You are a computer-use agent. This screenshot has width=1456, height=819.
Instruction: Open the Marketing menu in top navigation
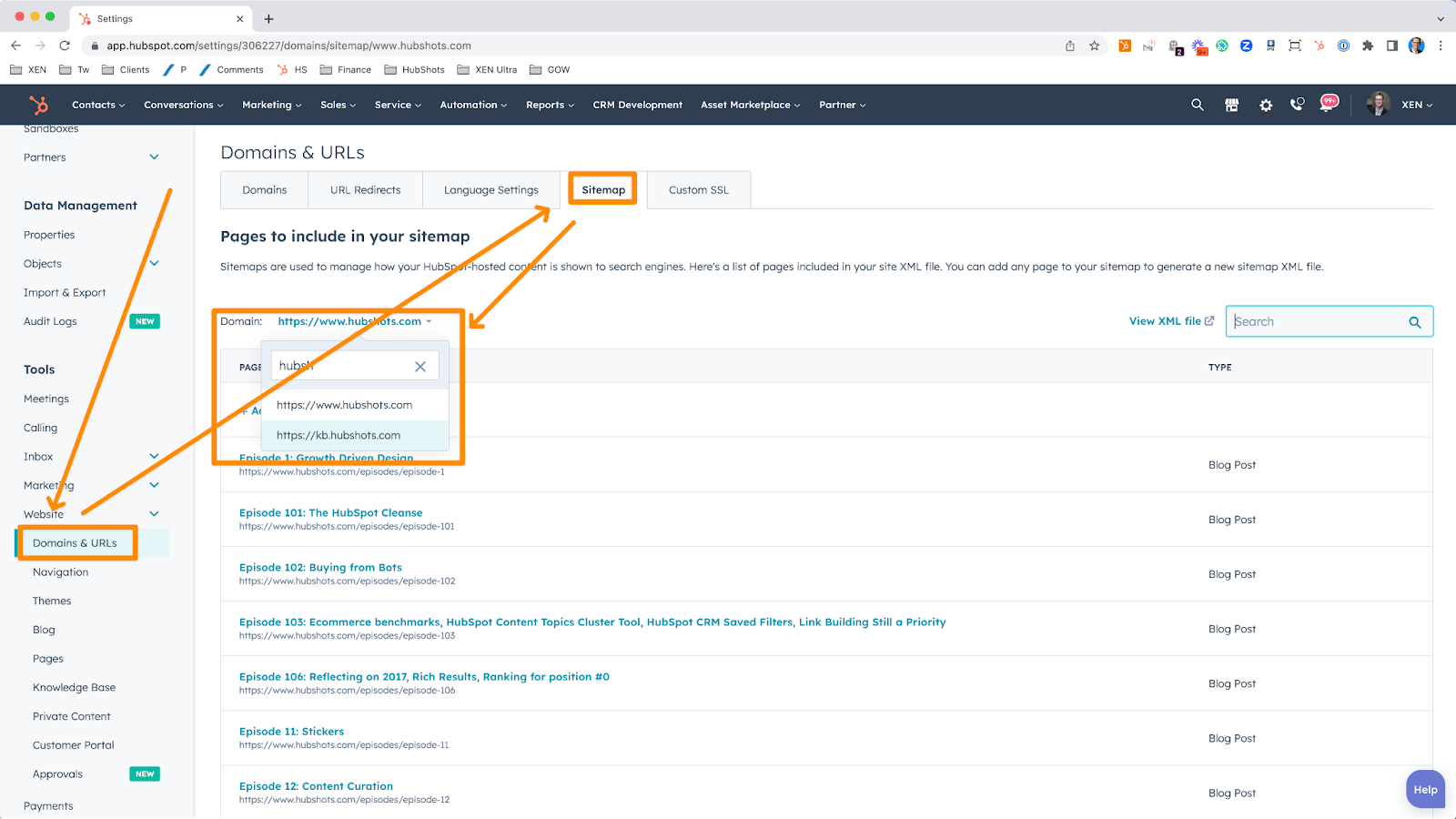[x=271, y=105]
